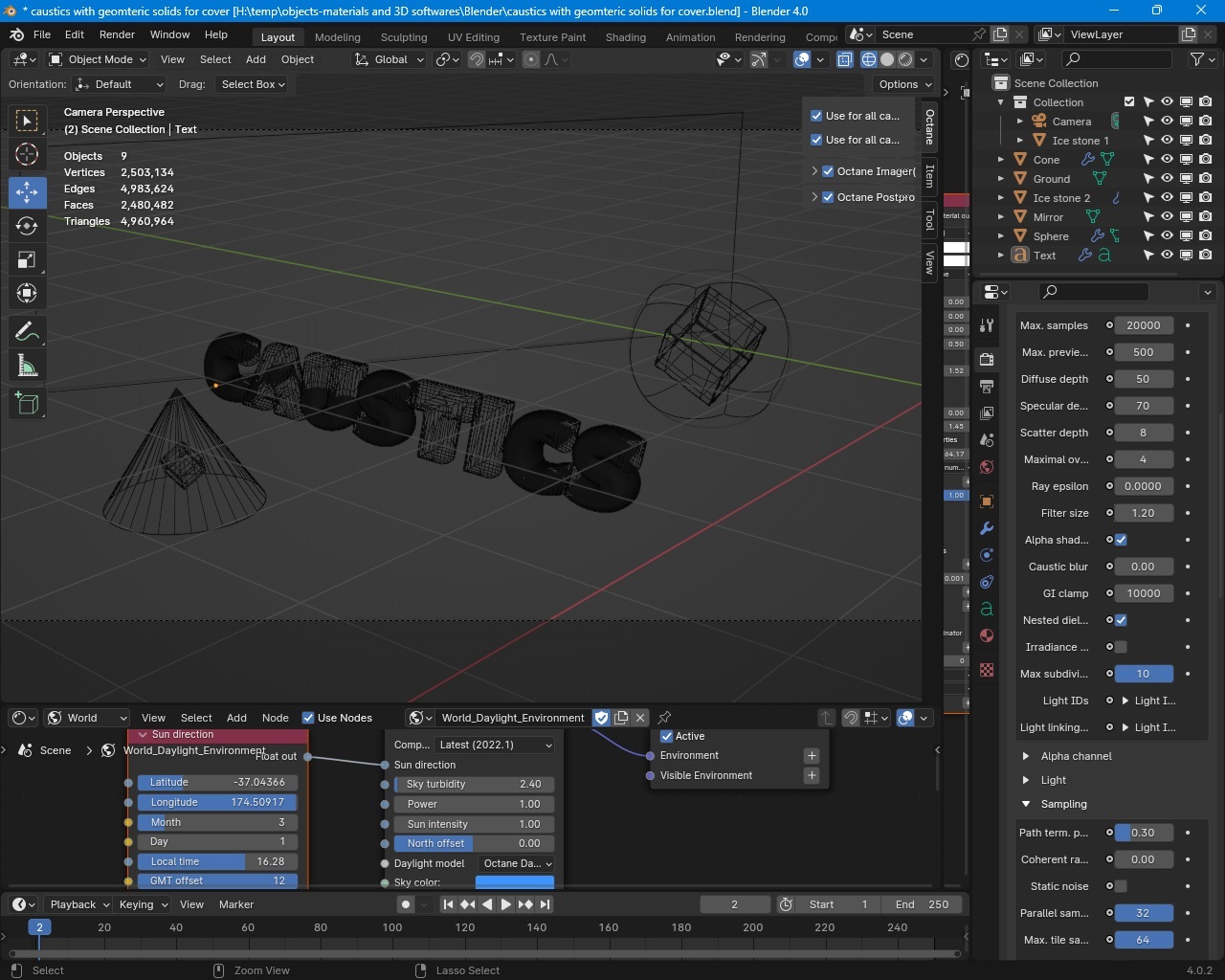Open the Render menu
Screen dimensions: 1225x980
coord(117,34)
